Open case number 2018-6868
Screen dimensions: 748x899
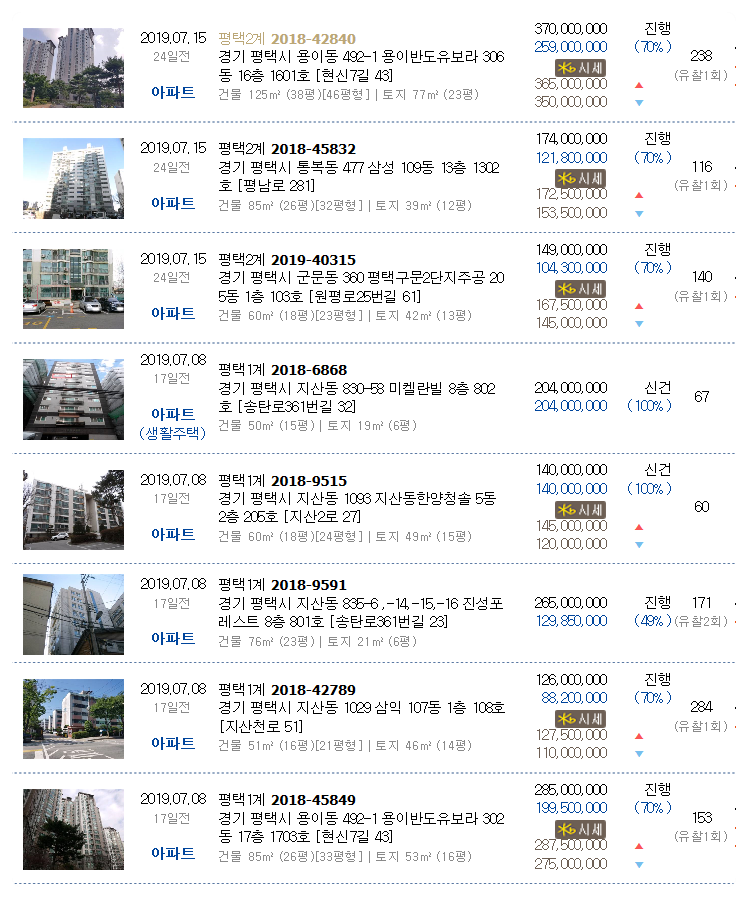(309, 370)
